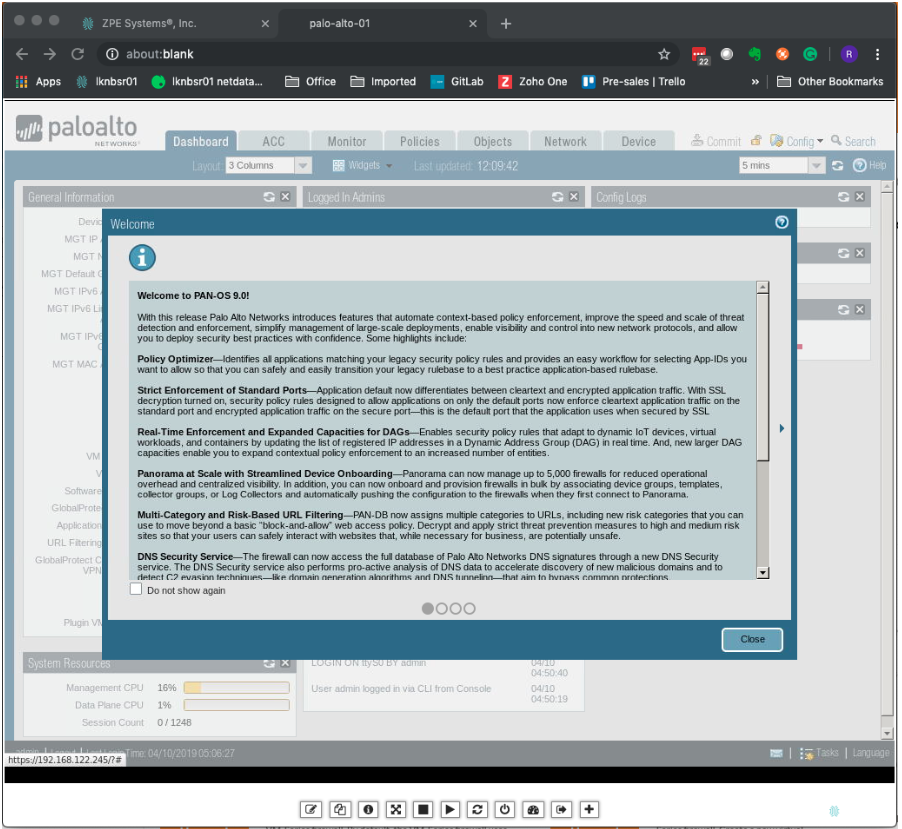Open the dashboard gauge icon in bottom toolbar
The image size is (902, 829).
pos(533,809)
